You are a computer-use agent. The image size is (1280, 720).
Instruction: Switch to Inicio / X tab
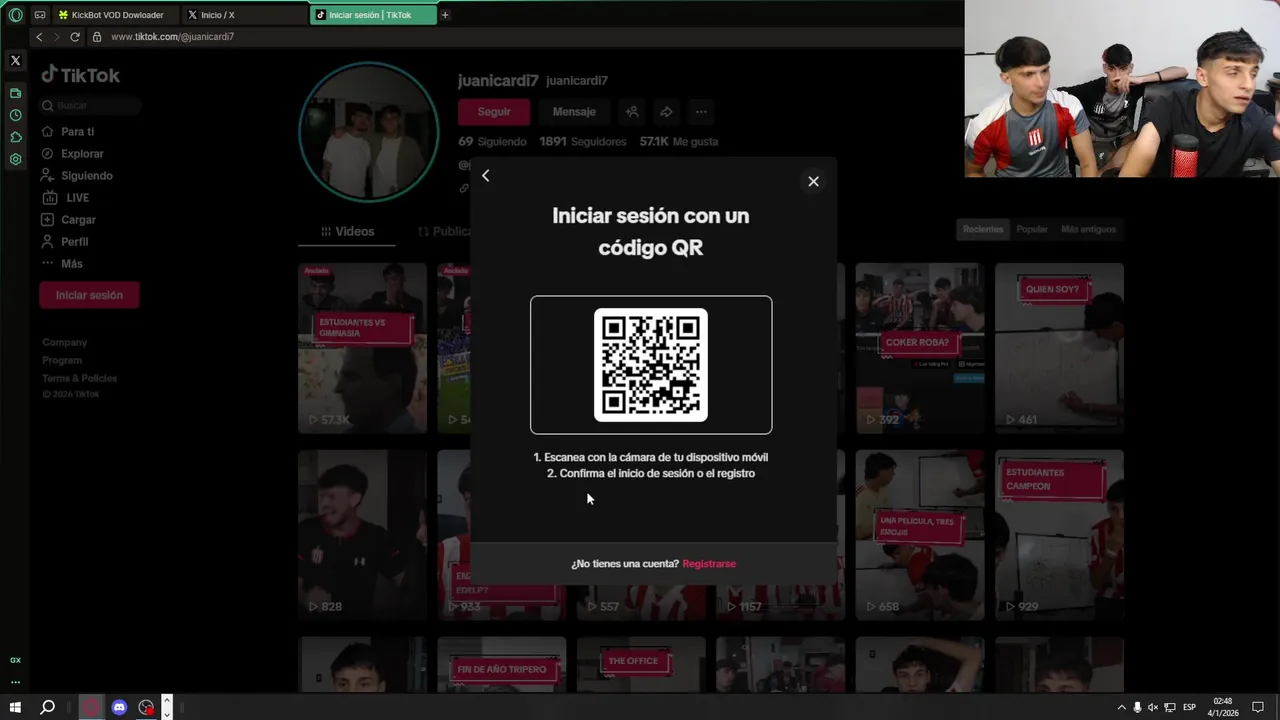tap(245, 15)
